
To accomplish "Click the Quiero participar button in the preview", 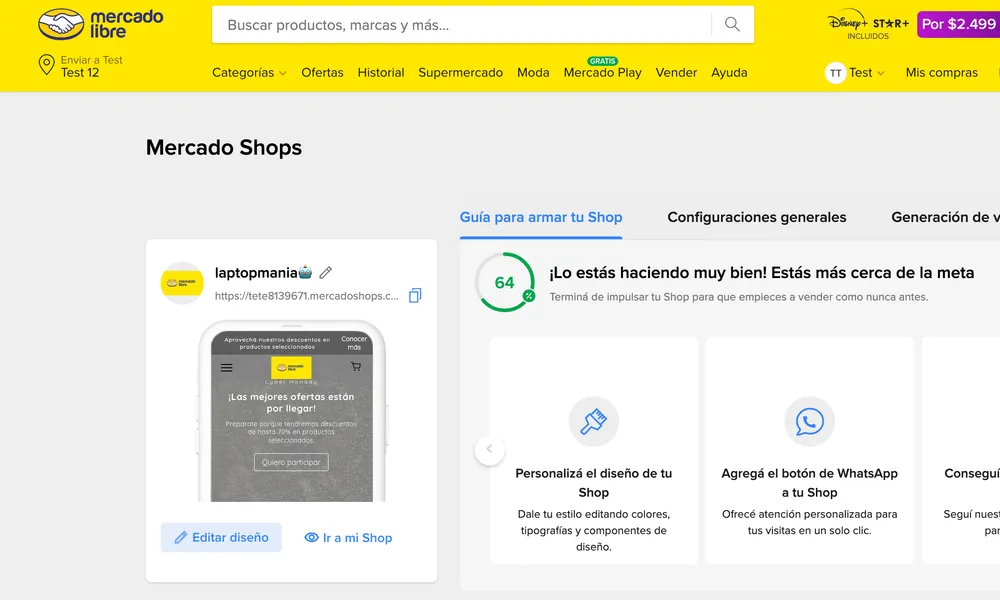I will (x=291, y=462).
